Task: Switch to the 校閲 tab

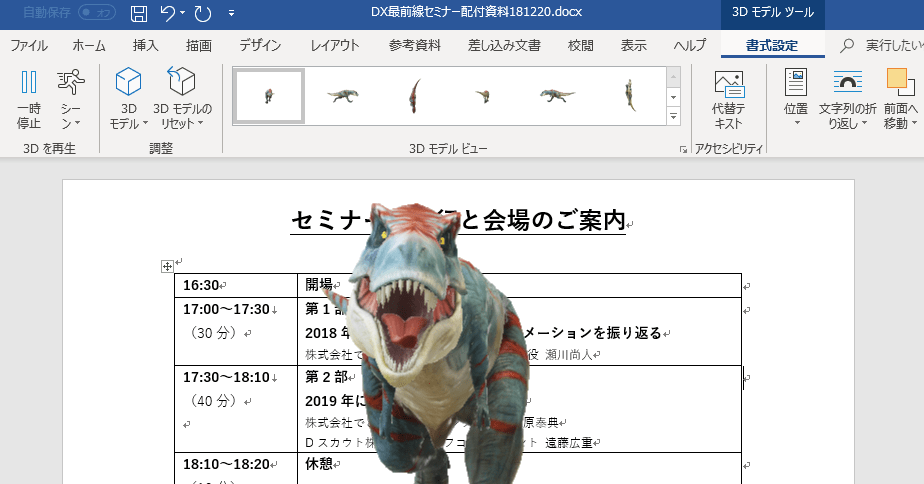Action: (580, 45)
